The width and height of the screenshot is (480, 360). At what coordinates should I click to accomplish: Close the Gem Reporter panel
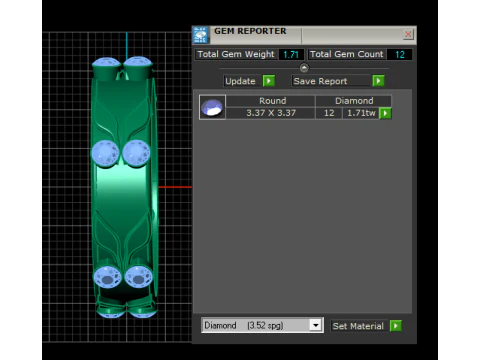tap(408, 34)
